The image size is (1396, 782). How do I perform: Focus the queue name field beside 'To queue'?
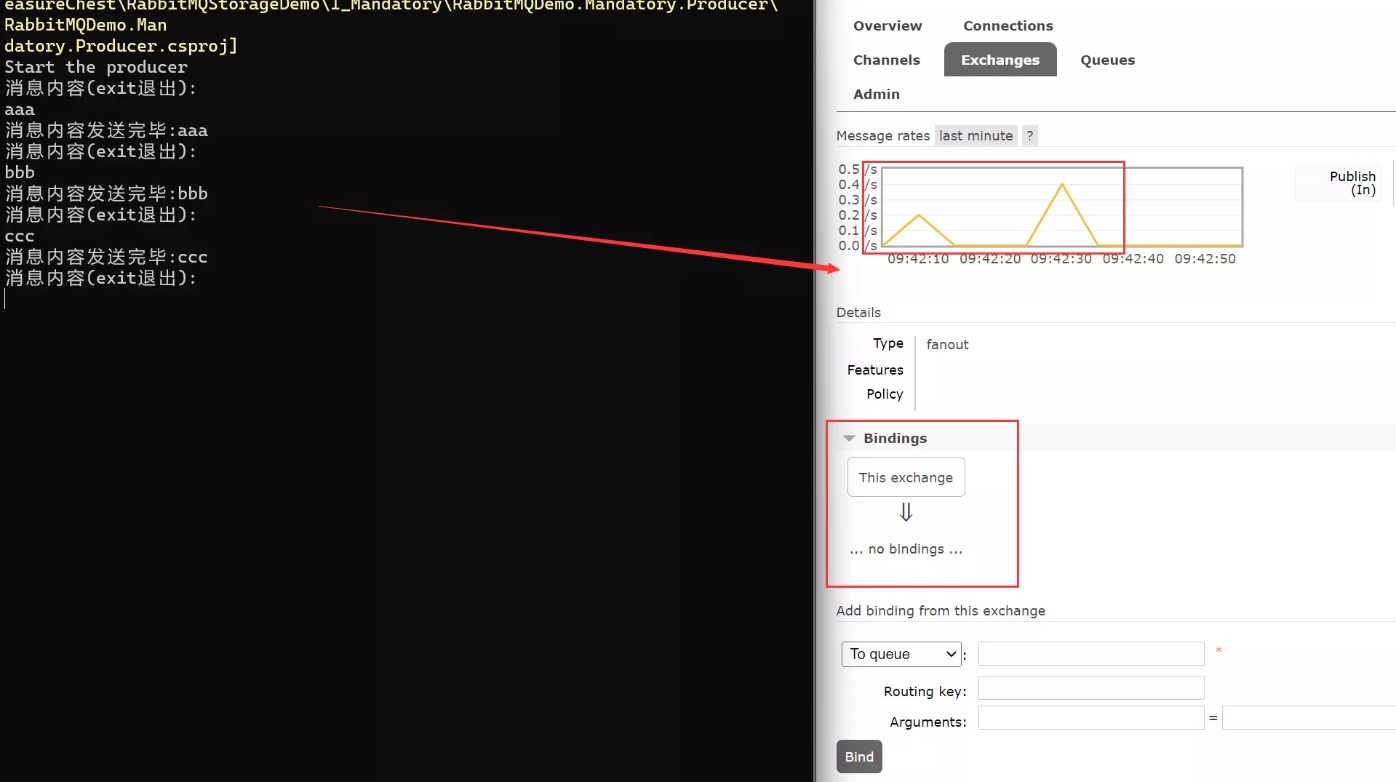click(x=1091, y=654)
